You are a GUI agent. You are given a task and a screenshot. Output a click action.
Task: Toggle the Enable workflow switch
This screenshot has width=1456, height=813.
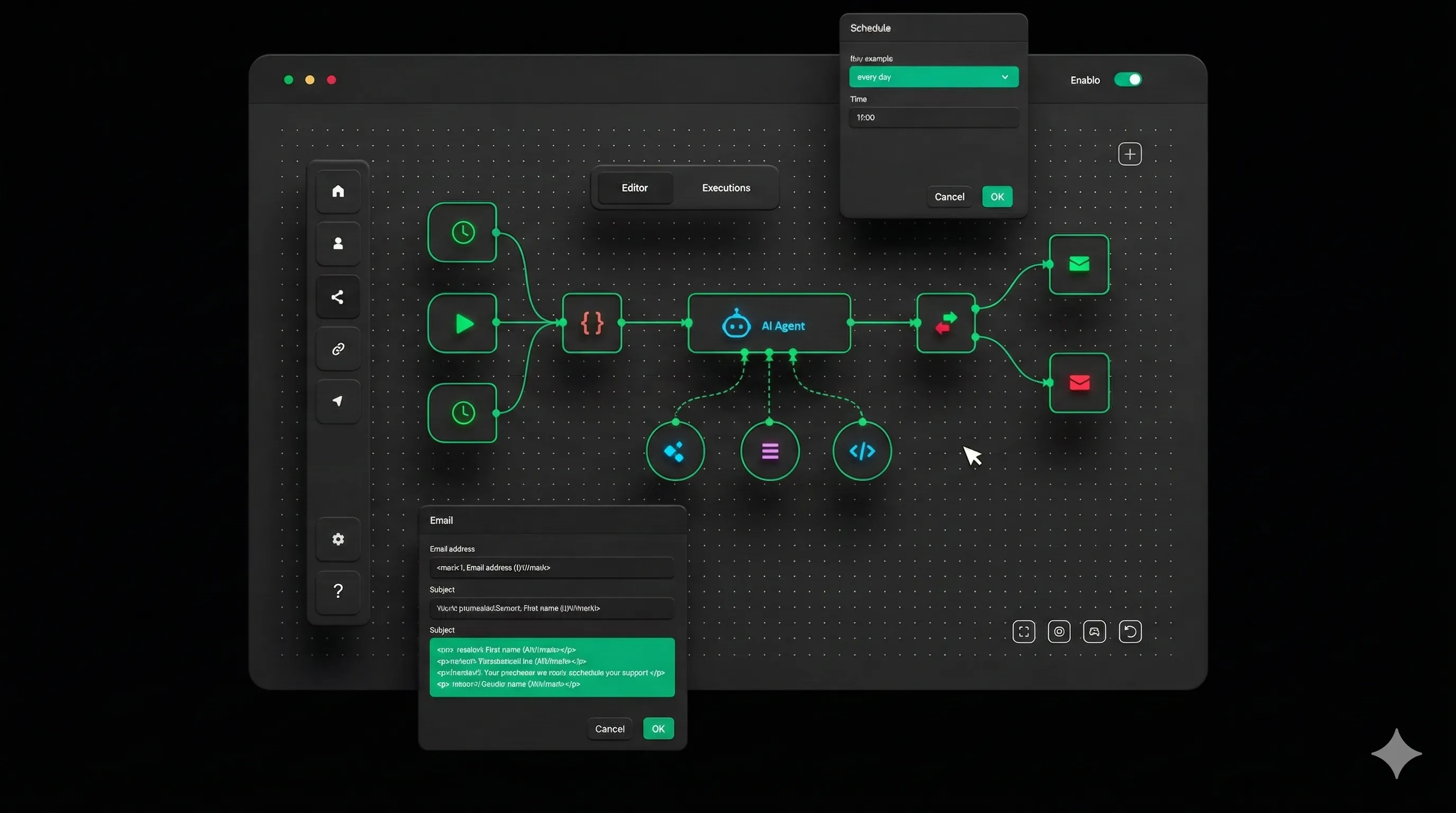click(x=1127, y=80)
